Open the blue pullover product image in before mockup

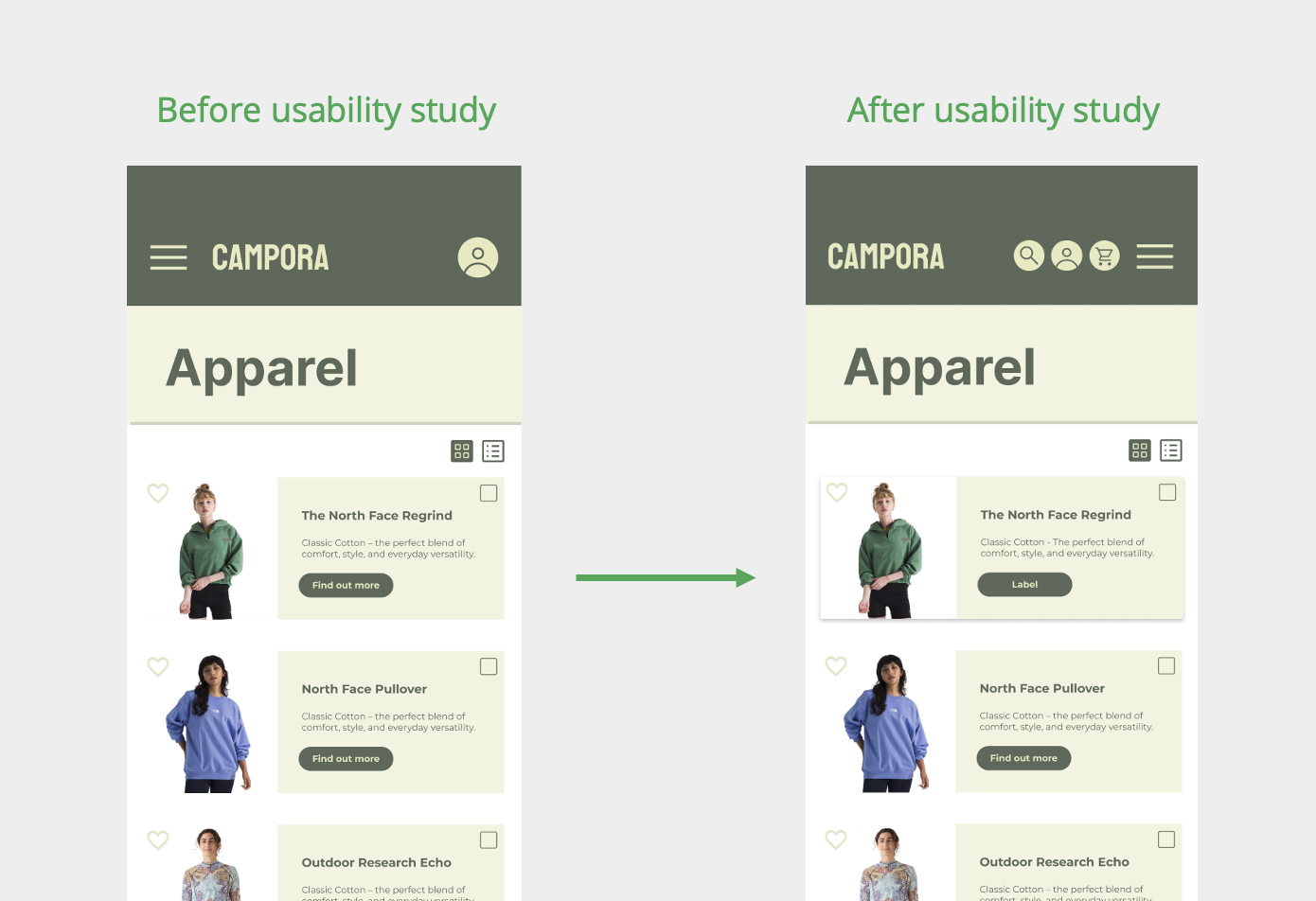[x=209, y=723]
